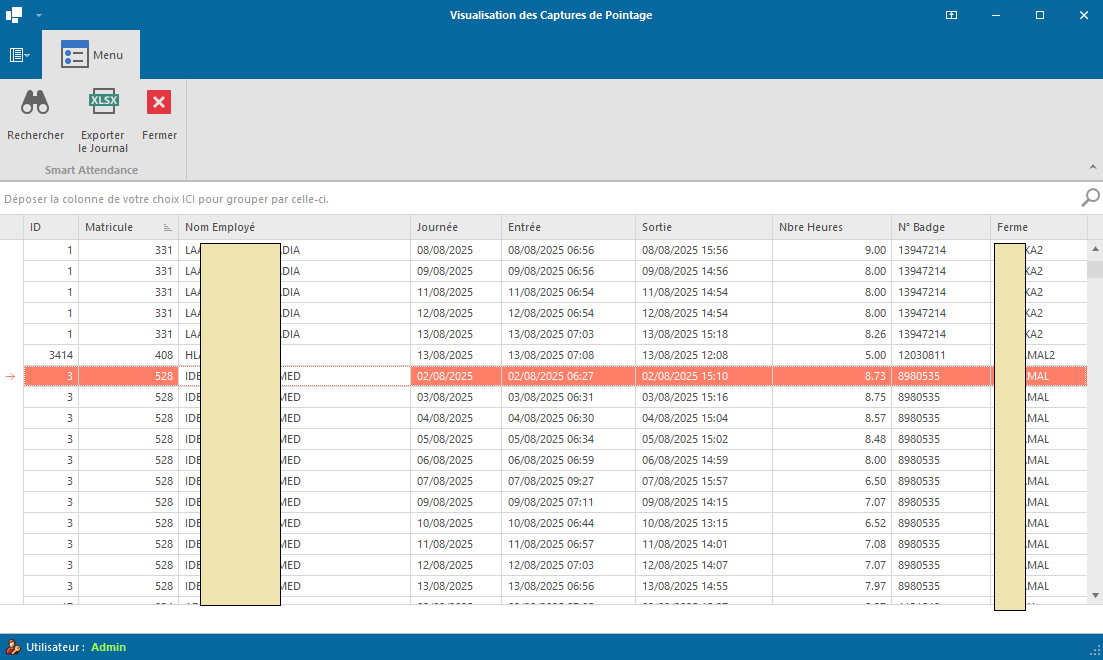The width and height of the screenshot is (1103, 660).
Task: Export the journal with the XLSX icon
Action: [x=103, y=102]
